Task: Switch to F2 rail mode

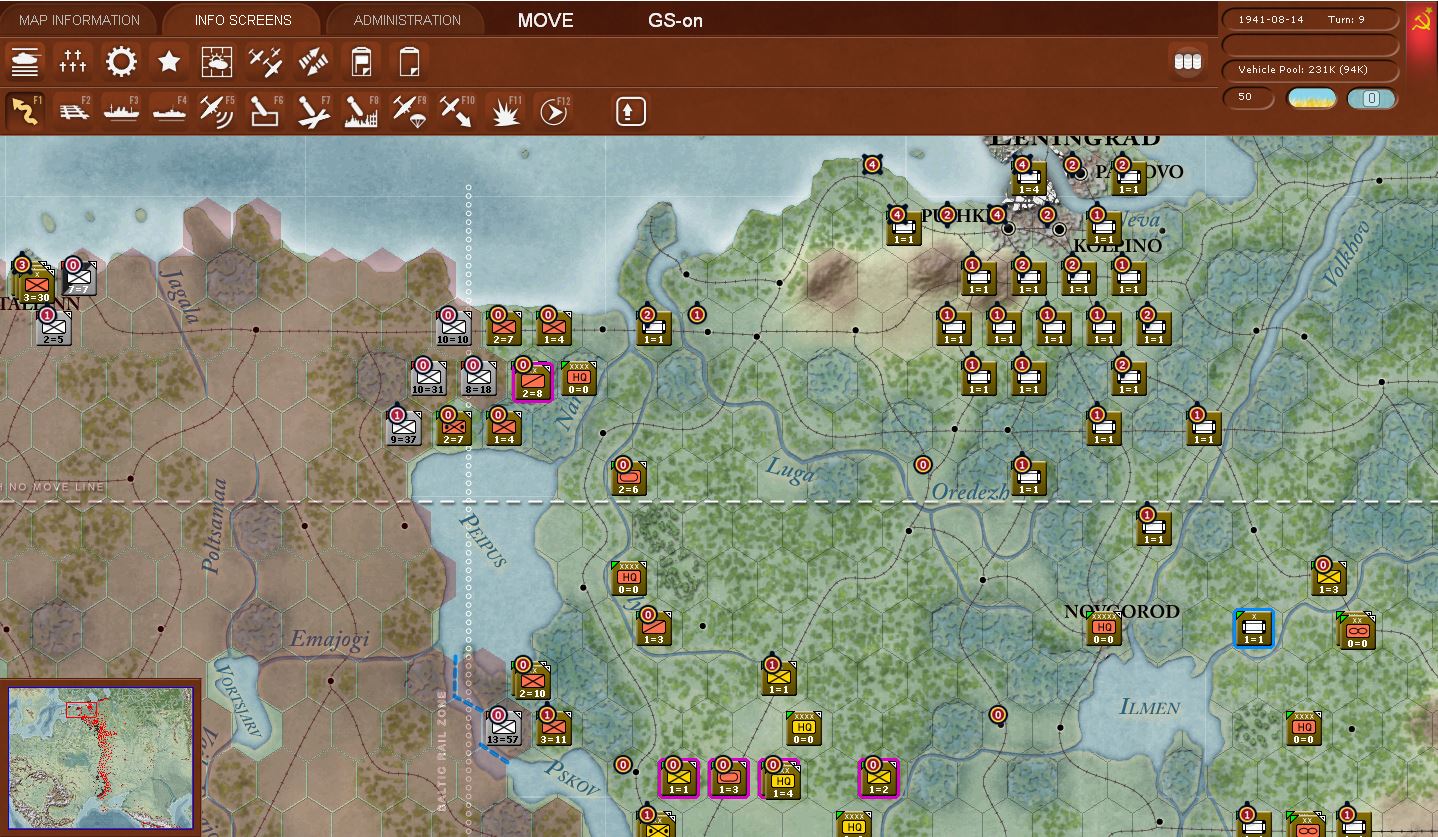Action: click(x=73, y=111)
